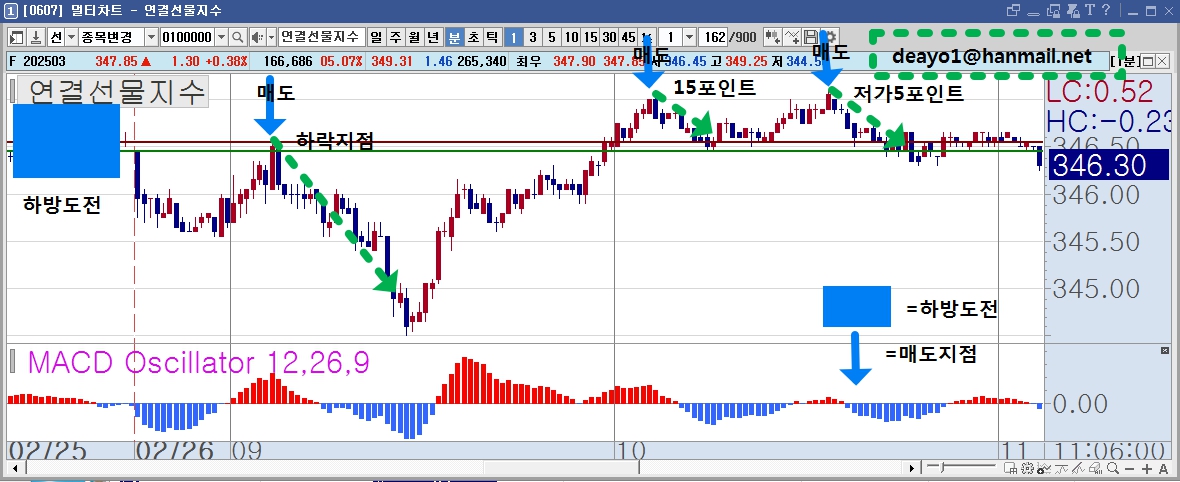Image resolution: width=1180 pixels, height=482 pixels.
Task: Switch to weekly (주) period
Action: click(394, 37)
